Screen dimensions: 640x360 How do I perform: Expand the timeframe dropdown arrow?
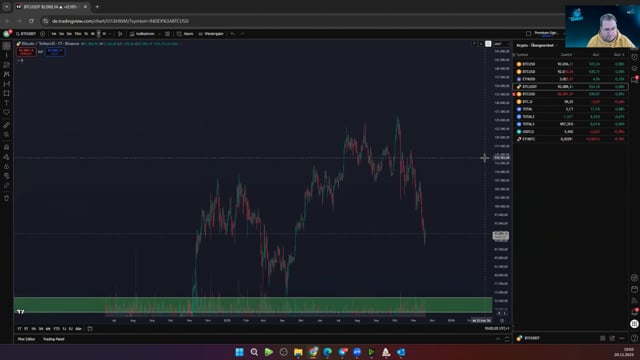click(x=109, y=34)
